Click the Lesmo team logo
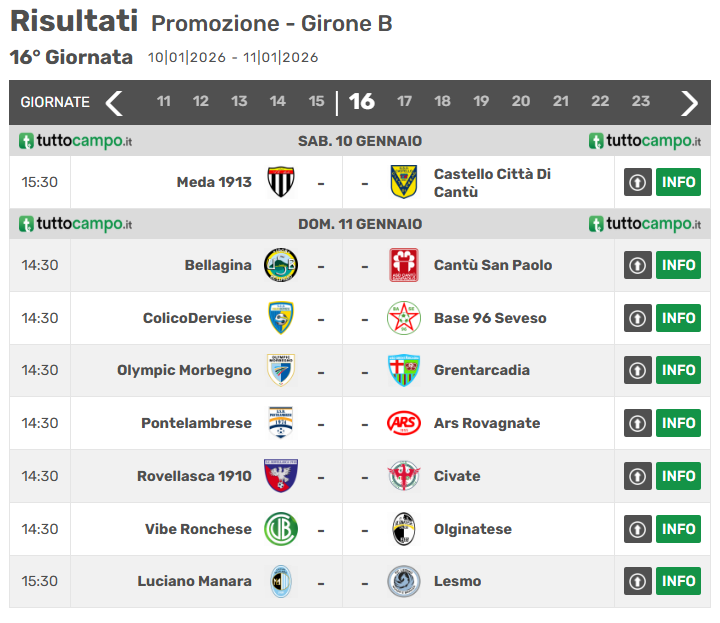 click(x=403, y=581)
